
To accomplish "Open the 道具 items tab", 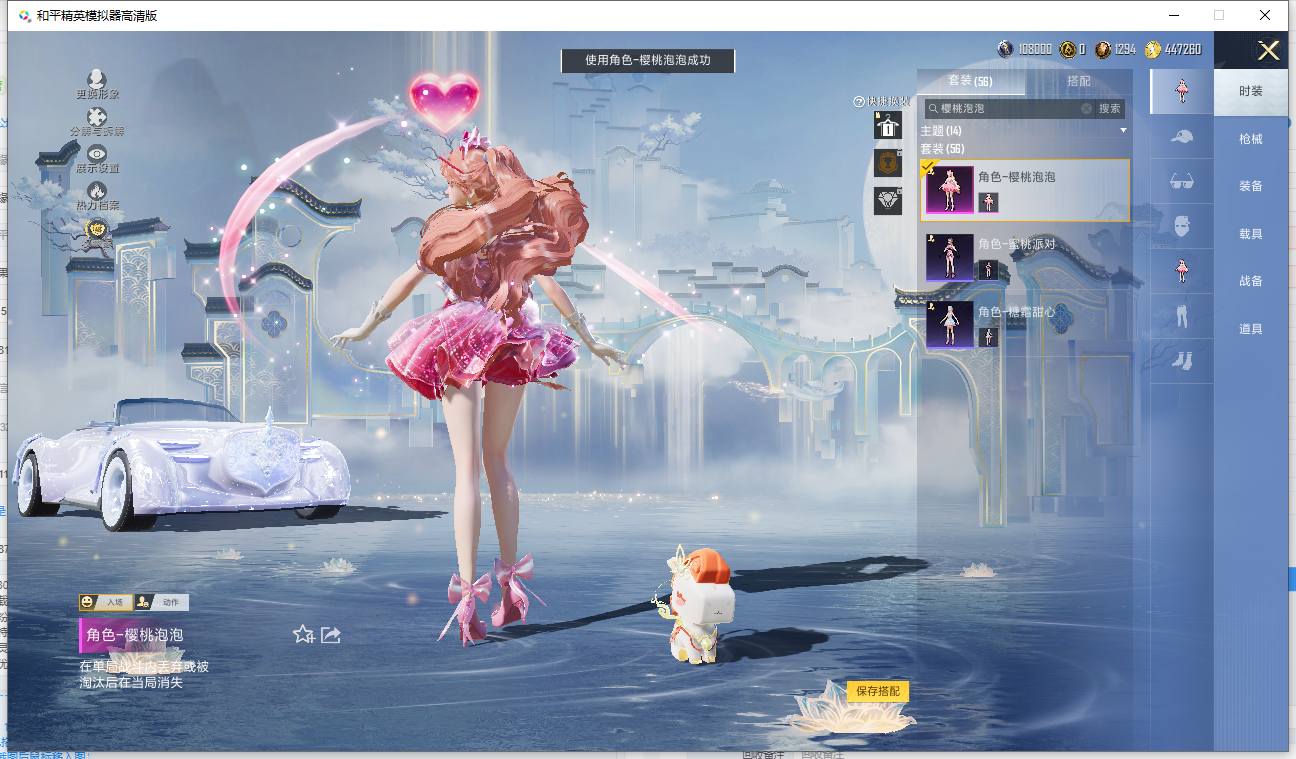I will 1251,329.
